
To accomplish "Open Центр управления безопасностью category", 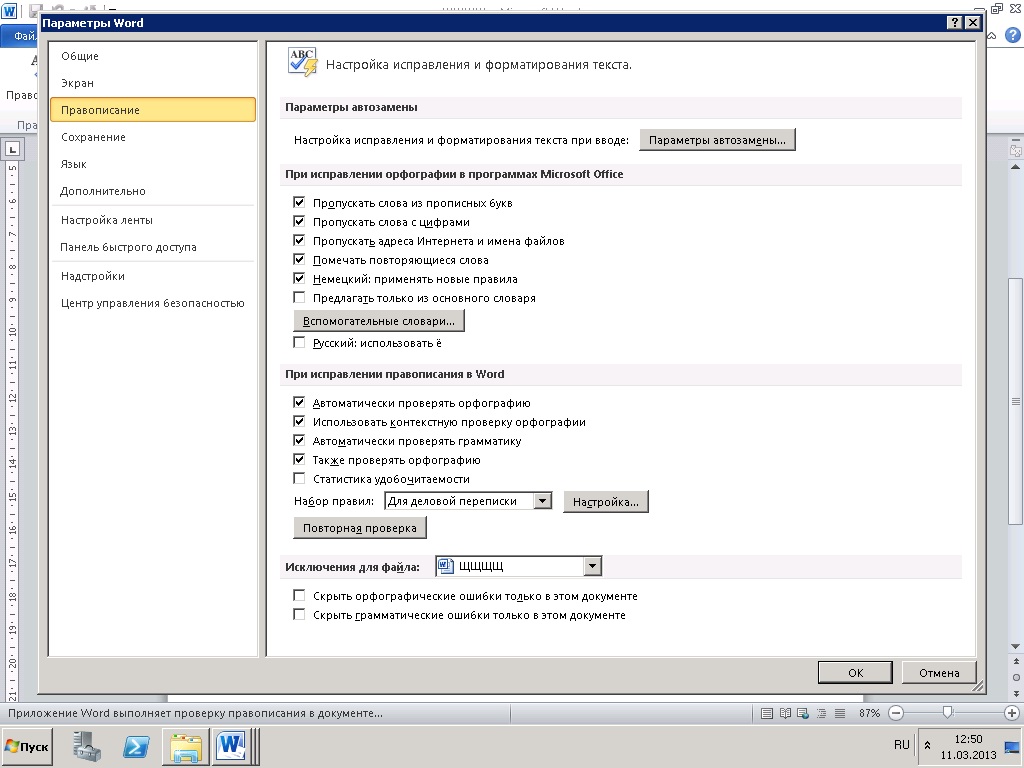I will [153, 303].
